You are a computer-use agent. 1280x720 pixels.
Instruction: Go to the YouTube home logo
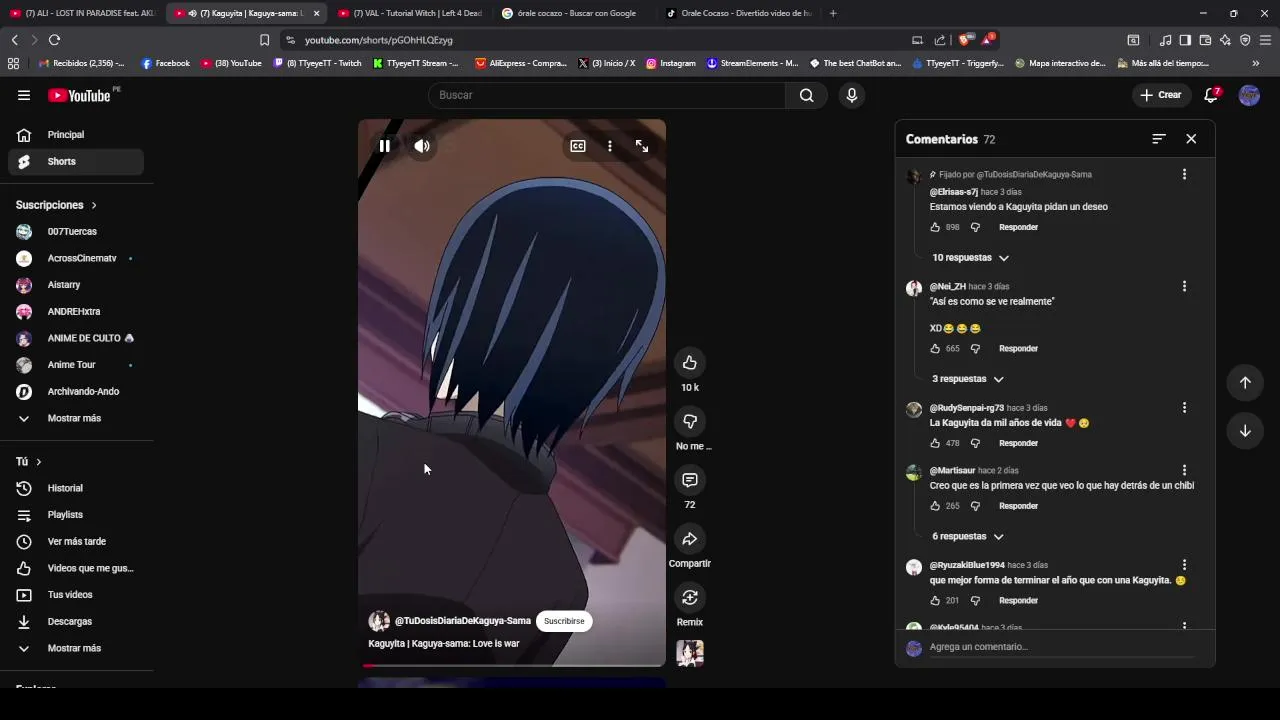(80, 95)
